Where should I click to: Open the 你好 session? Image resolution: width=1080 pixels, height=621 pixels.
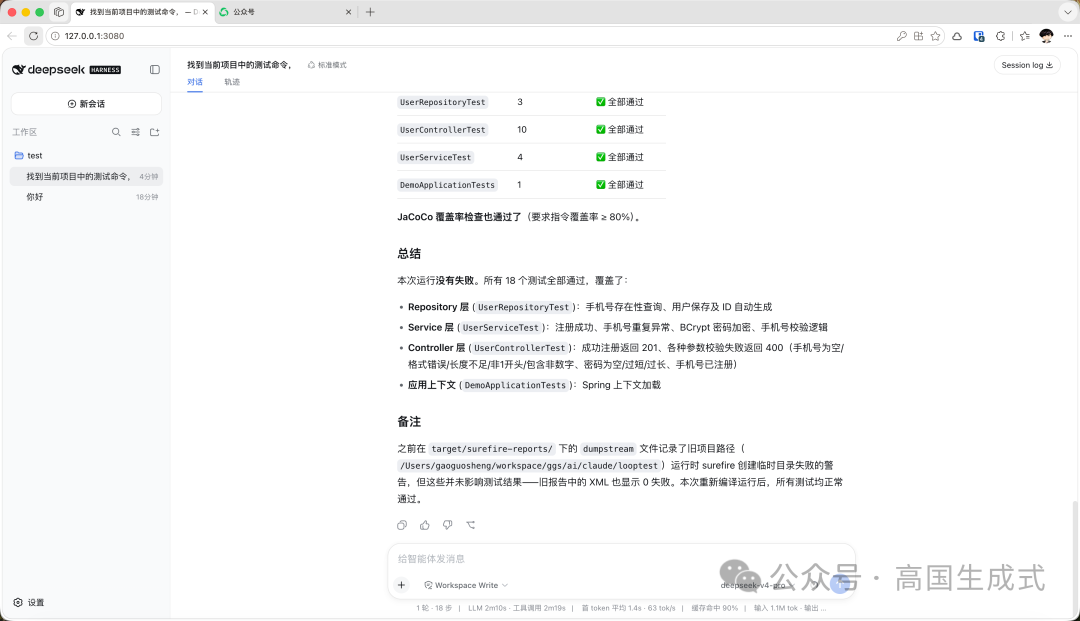(86, 197)
